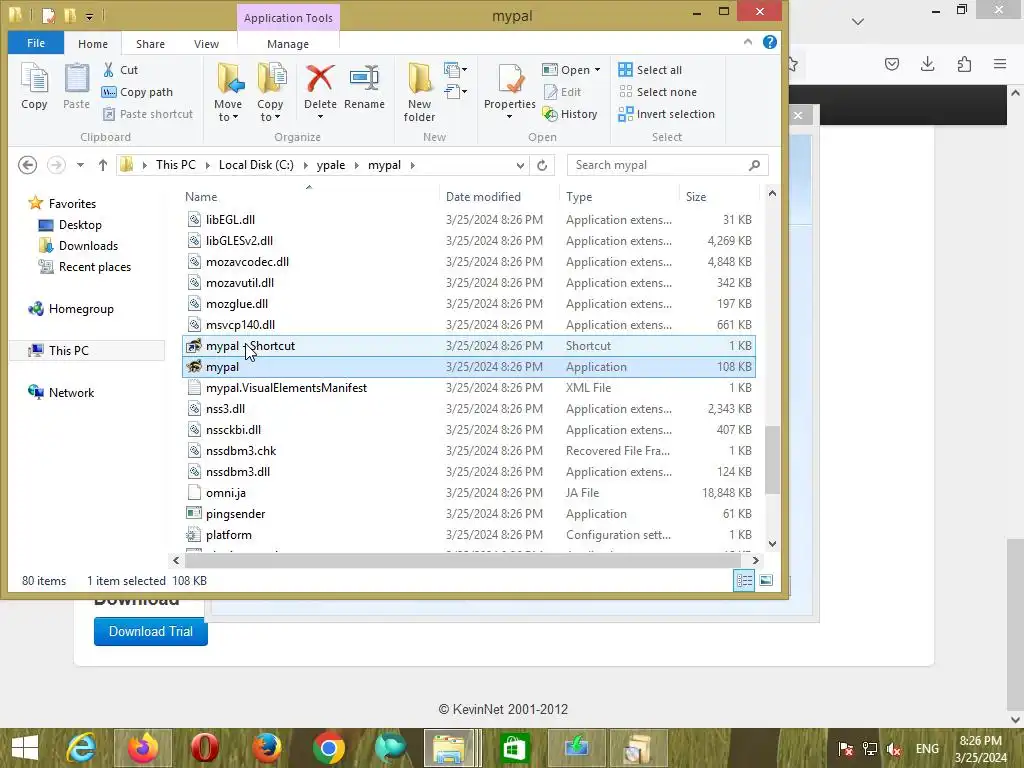
Task: Click This PC in the address breadcrumb
Action: pos(176,165)
